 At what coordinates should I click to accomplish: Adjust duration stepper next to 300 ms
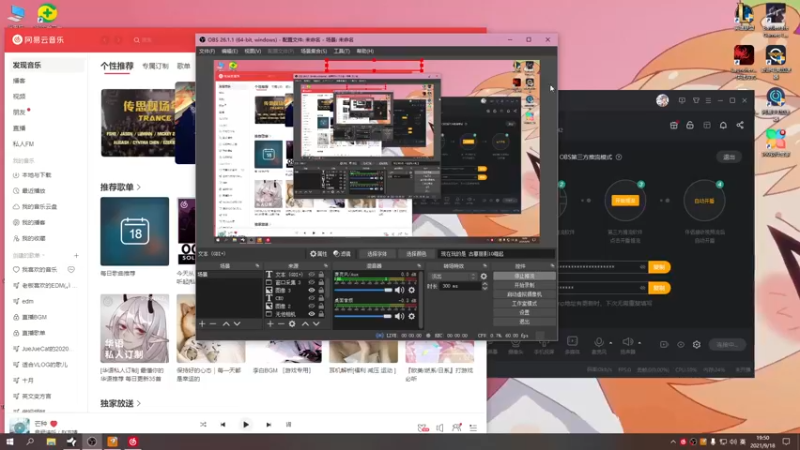tap(484, 286)
